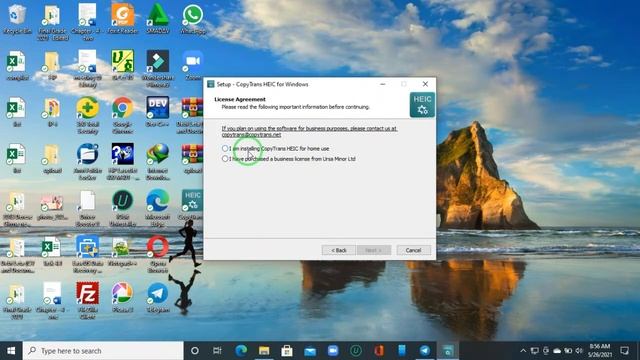This screenshot has height=360, width=640.
Task: Select the purchased business license radio button
Action: (225, 158)
